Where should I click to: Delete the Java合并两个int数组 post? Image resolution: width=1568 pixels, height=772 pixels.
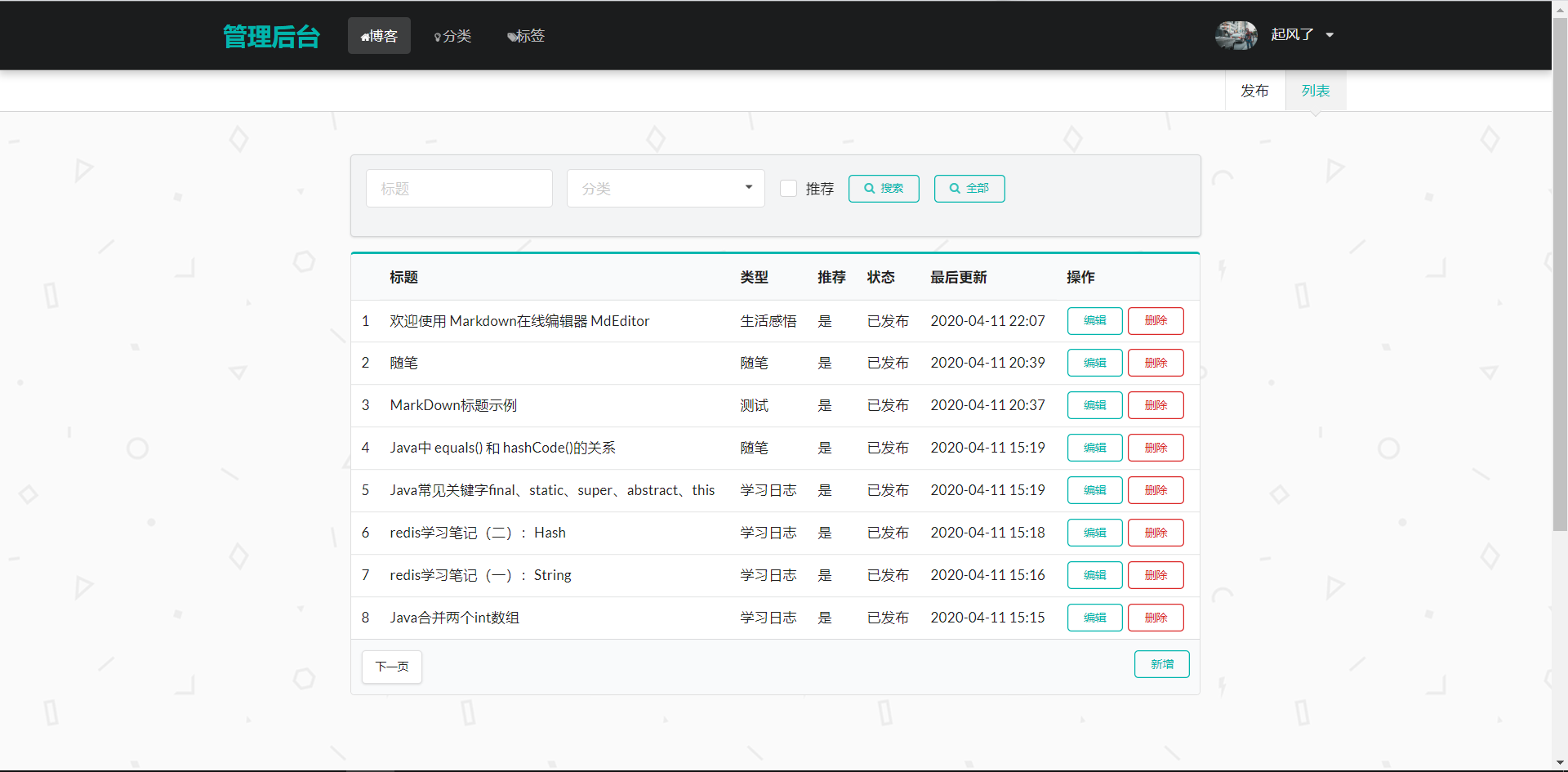1156,618
